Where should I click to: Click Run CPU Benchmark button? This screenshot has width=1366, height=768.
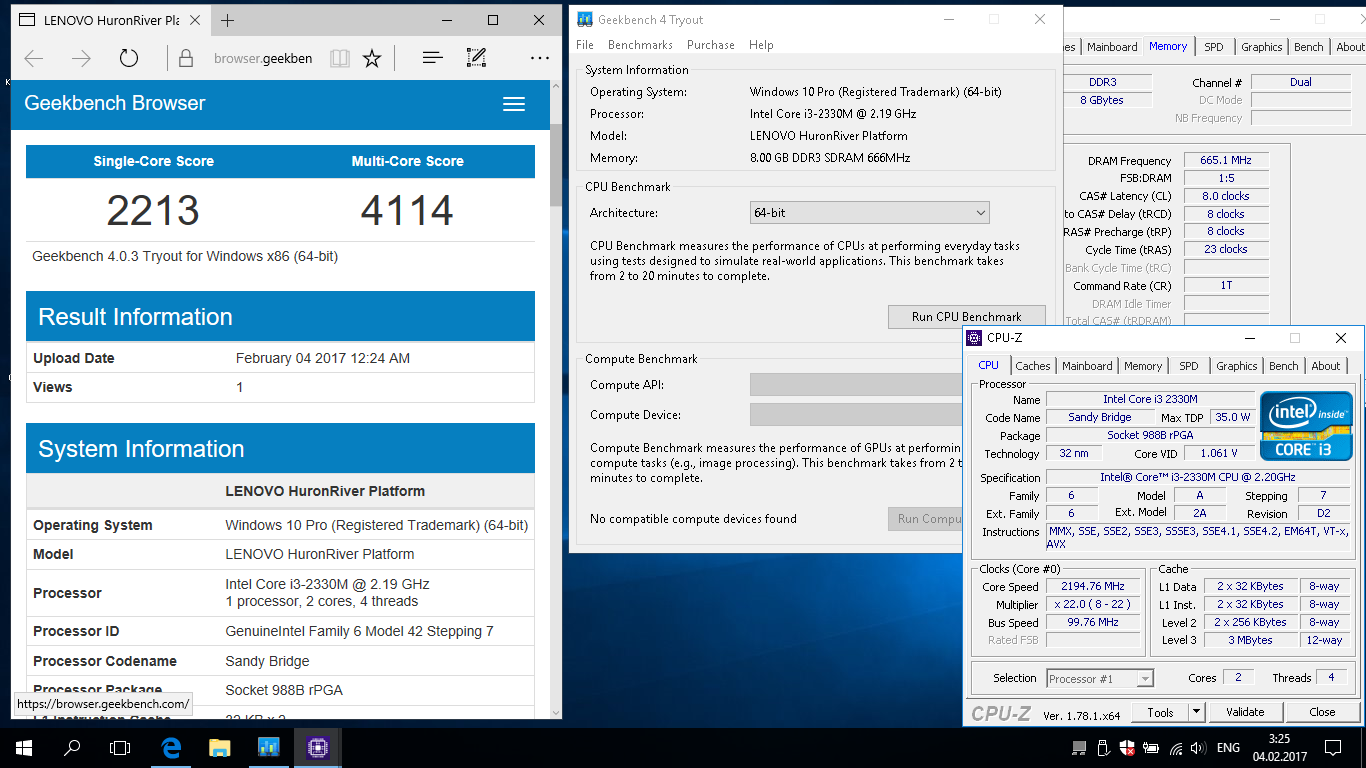(967, 316)
